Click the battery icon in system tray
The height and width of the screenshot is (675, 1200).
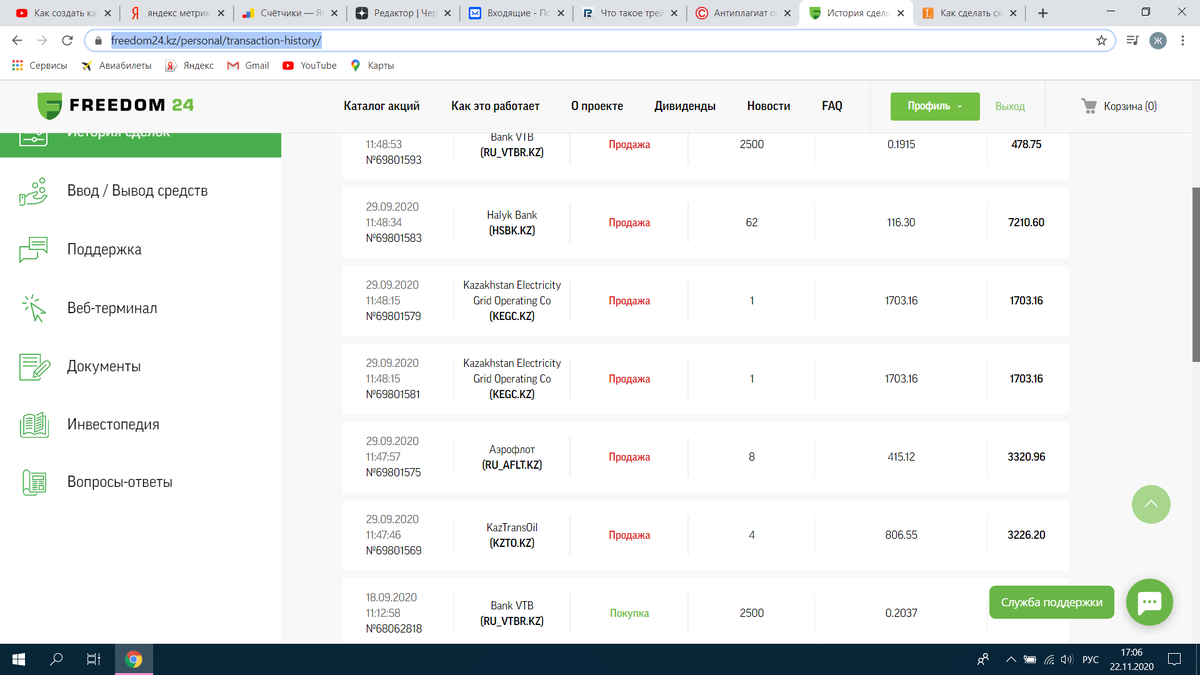point(1032,660)
